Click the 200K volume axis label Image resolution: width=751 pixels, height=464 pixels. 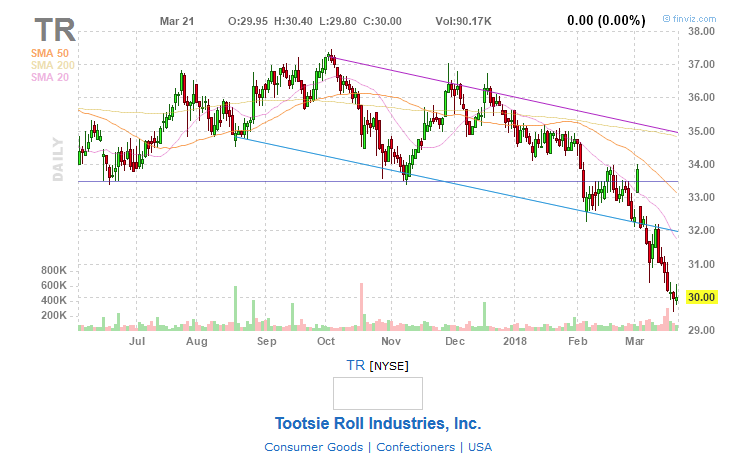(54, 316)
